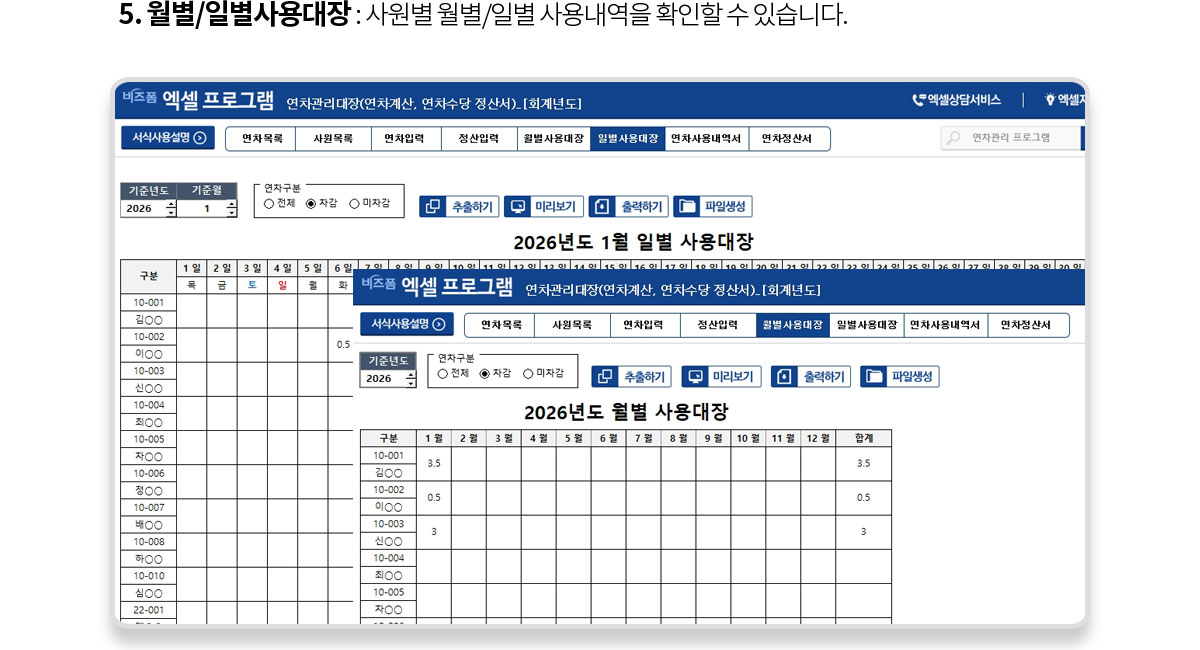1200x650 pixels.
Task: Click the lightbulb 엑셀 link at header edge
Action: click(x=1065, y=100)
